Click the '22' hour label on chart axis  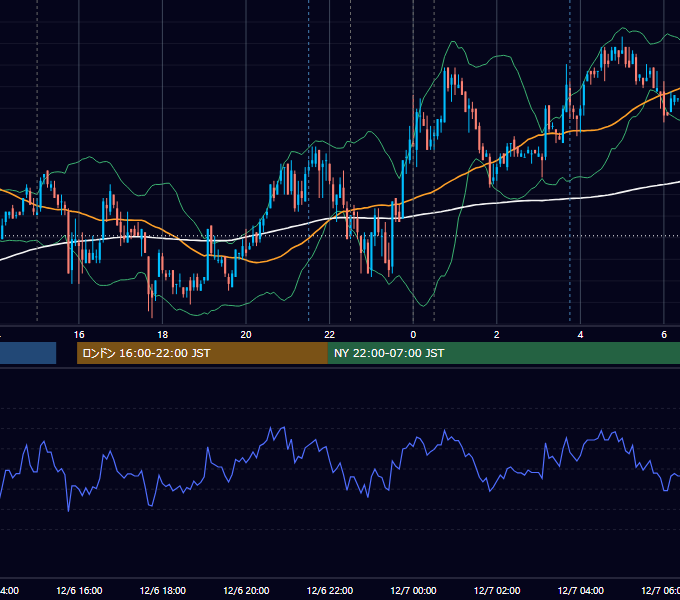[330, 334]
